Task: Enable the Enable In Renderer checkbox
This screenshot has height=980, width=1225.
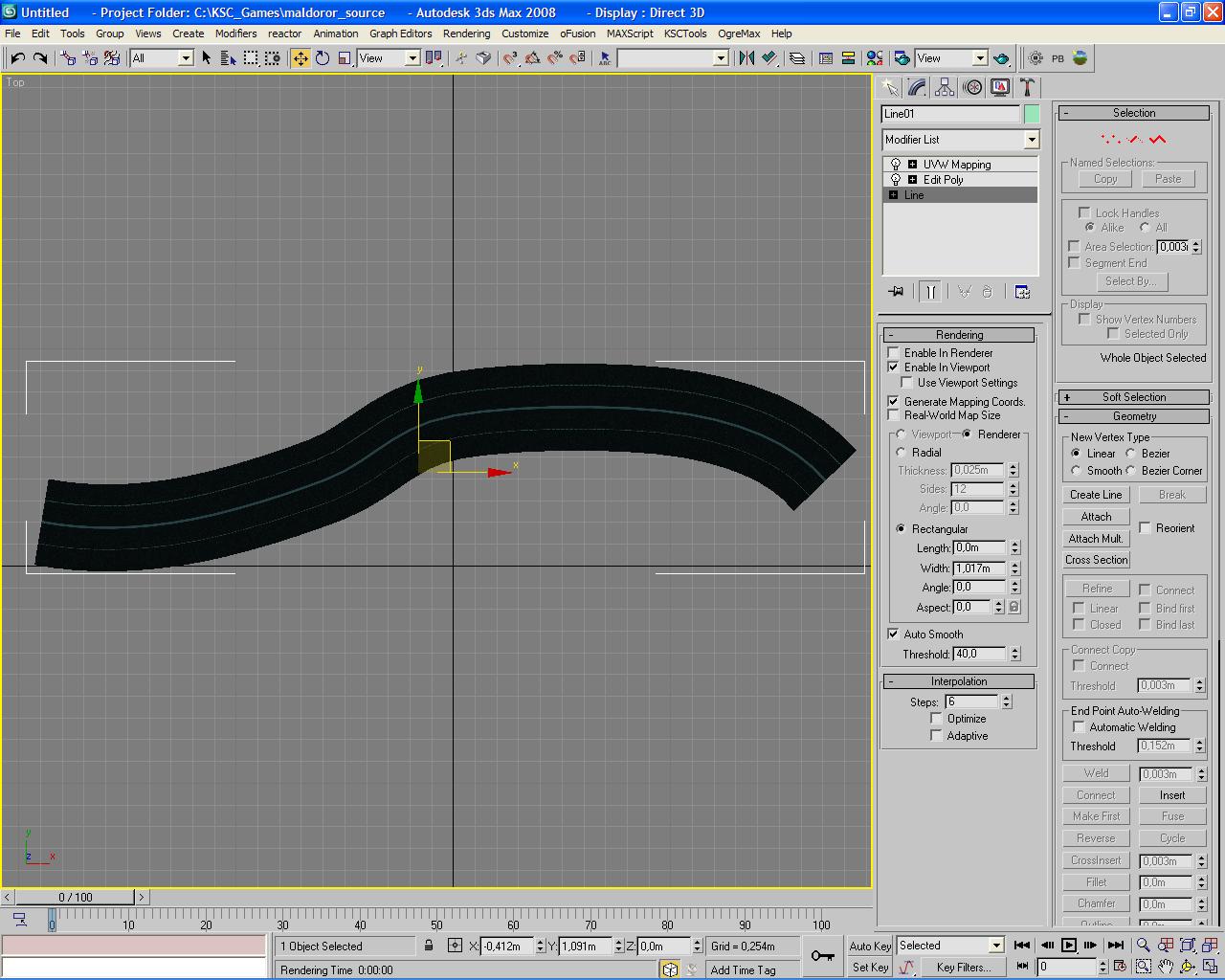Action: (894, 353)
